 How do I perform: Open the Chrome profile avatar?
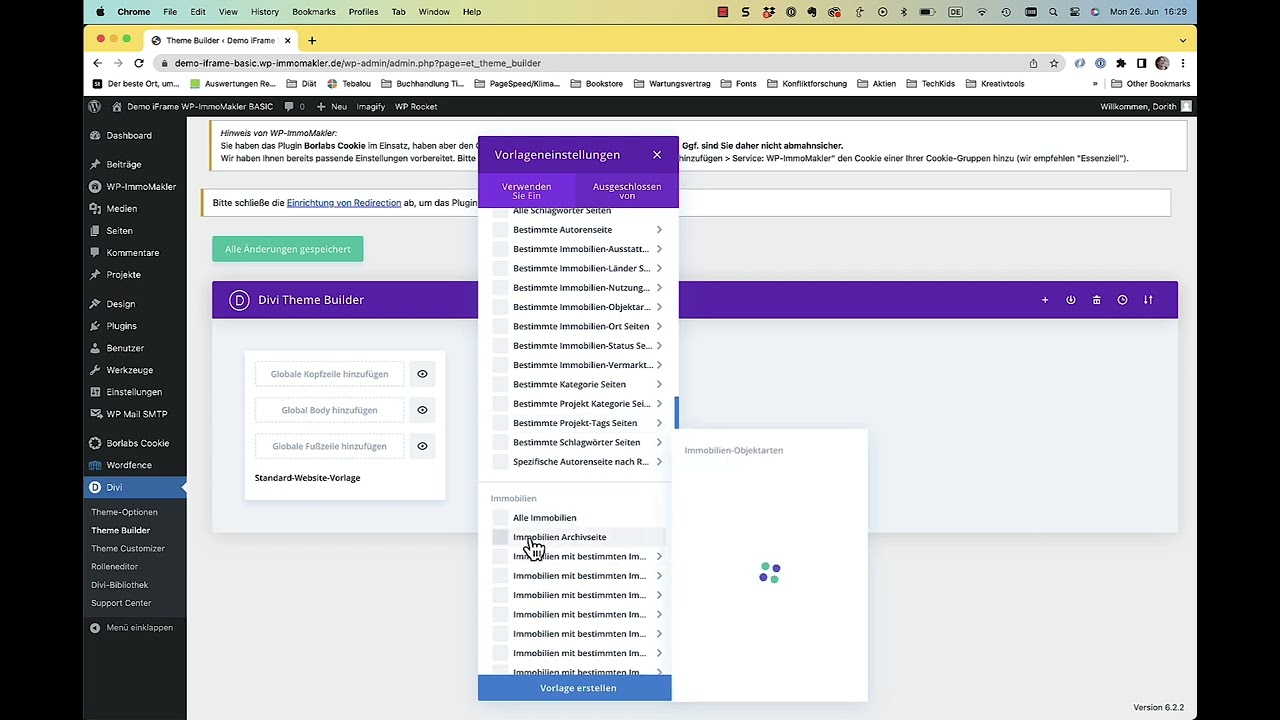tap(1162, 63)
